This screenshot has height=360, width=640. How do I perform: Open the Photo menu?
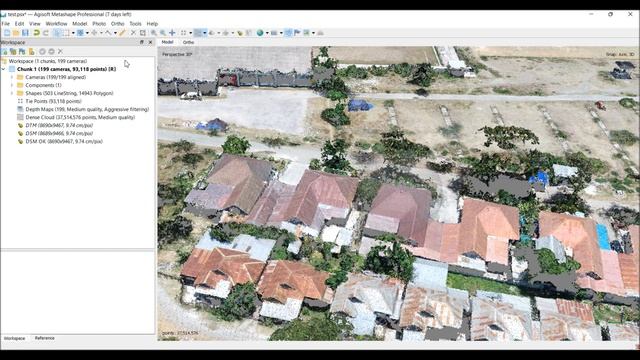99,24
